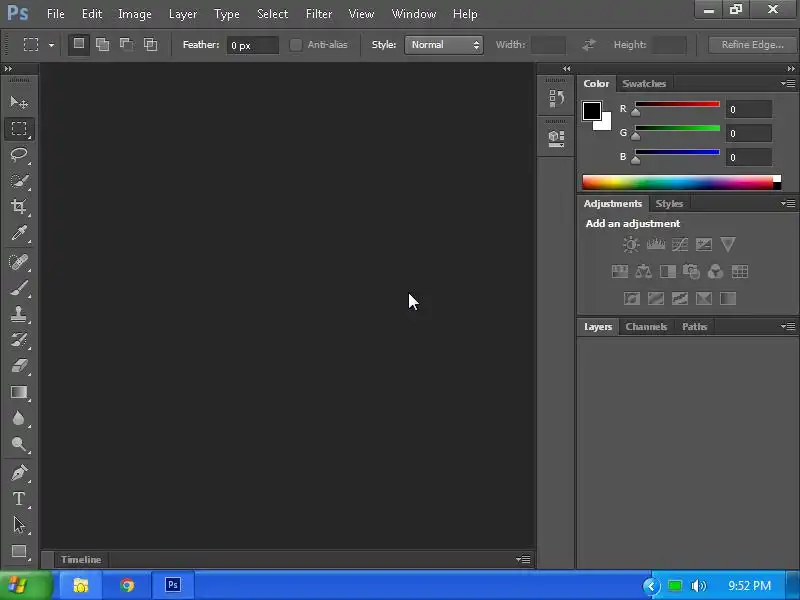The width and height of the screenshot is (800, 600).
Task: Add an Exposure adjustment
Action: coord(704,245)
